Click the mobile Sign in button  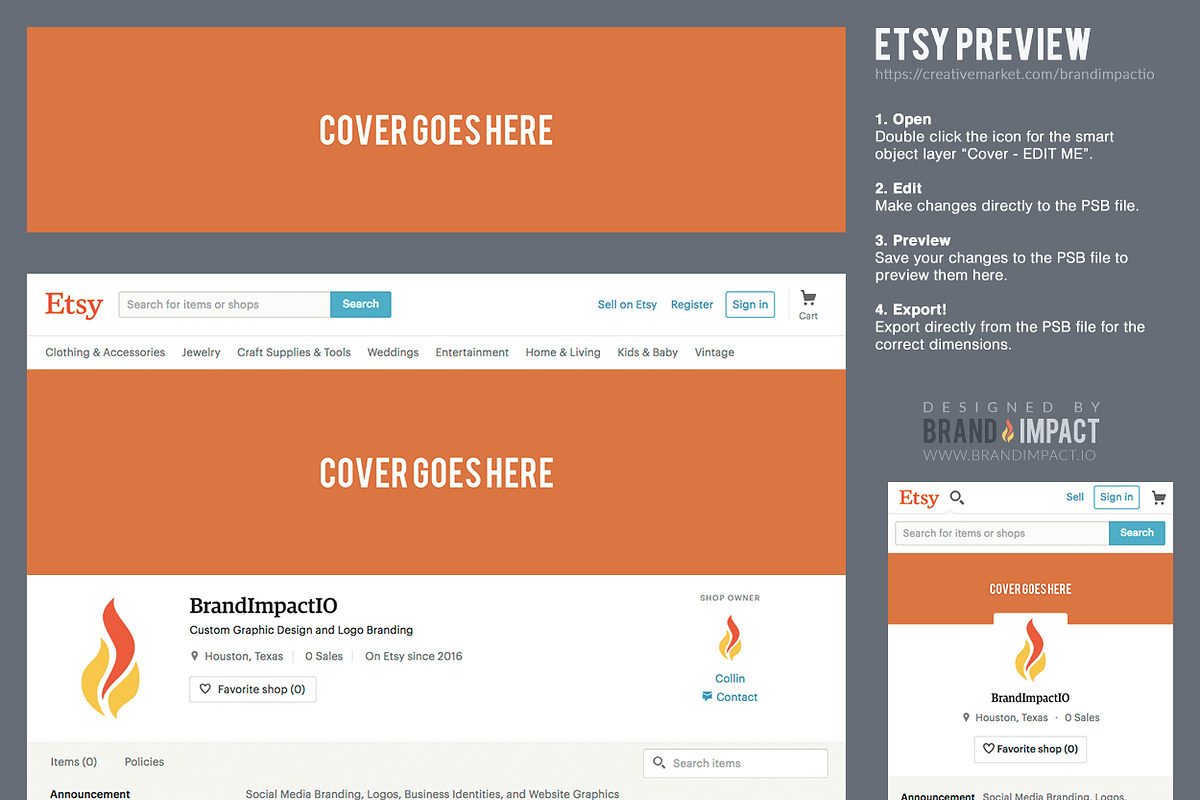(1116, 497)
